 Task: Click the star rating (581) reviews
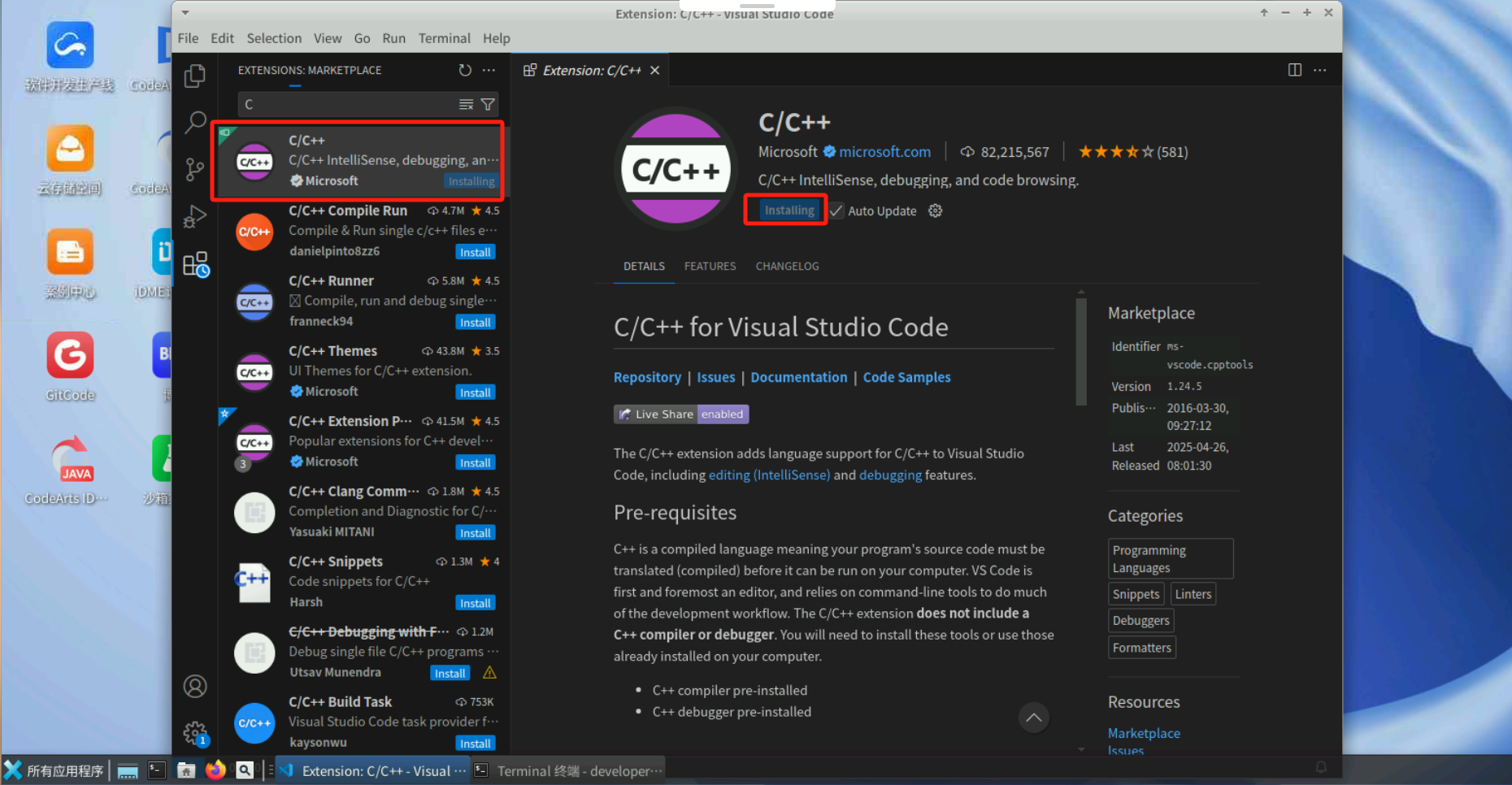(1132, 152)
